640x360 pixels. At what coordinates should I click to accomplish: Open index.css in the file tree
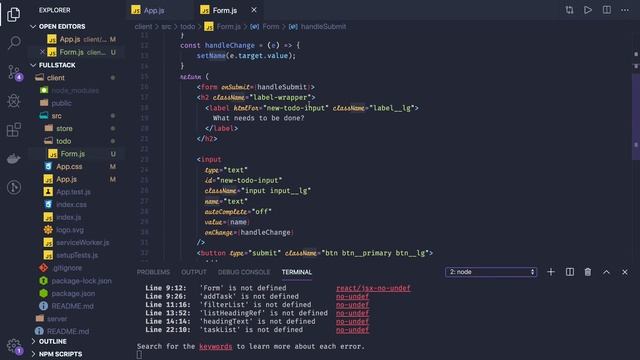pos(71,204)
